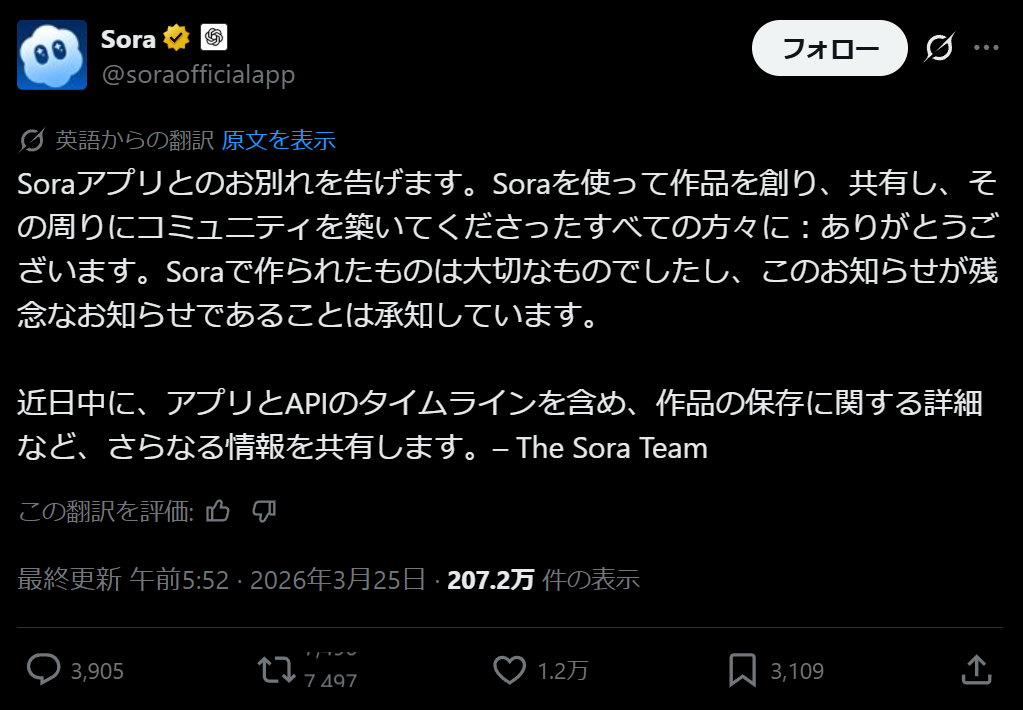Click the OpenAI affiliation badge
This screenshot has height=710, width=1023.
213,39
